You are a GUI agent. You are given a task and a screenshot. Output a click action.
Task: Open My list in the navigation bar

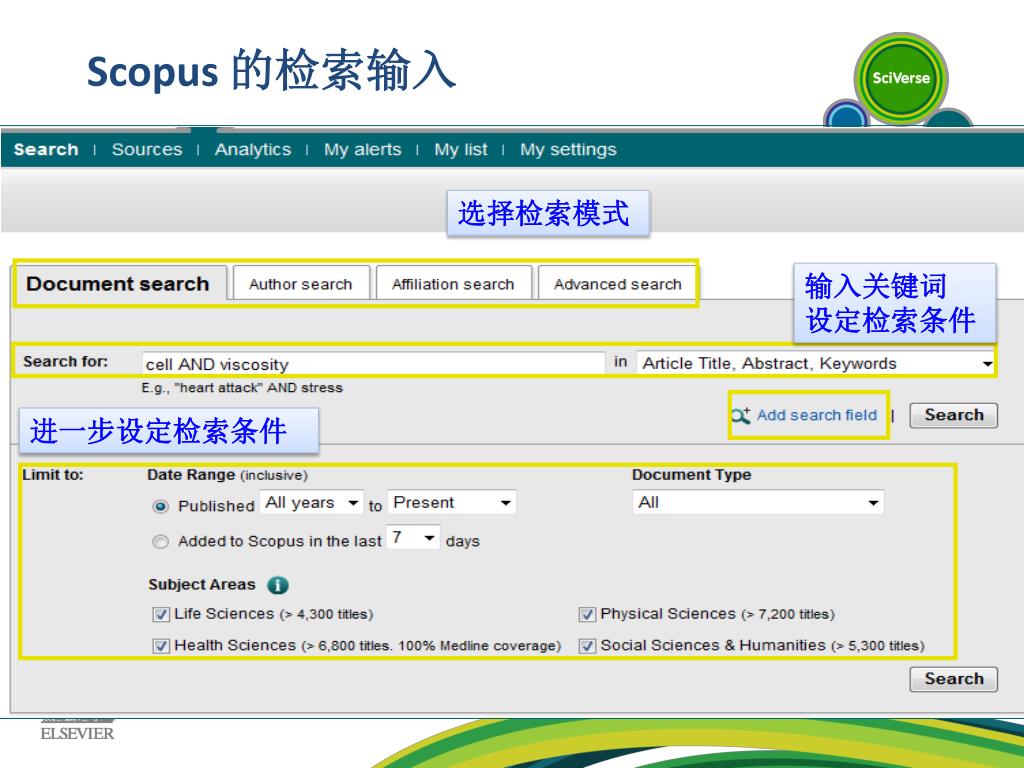coord(460,150)
